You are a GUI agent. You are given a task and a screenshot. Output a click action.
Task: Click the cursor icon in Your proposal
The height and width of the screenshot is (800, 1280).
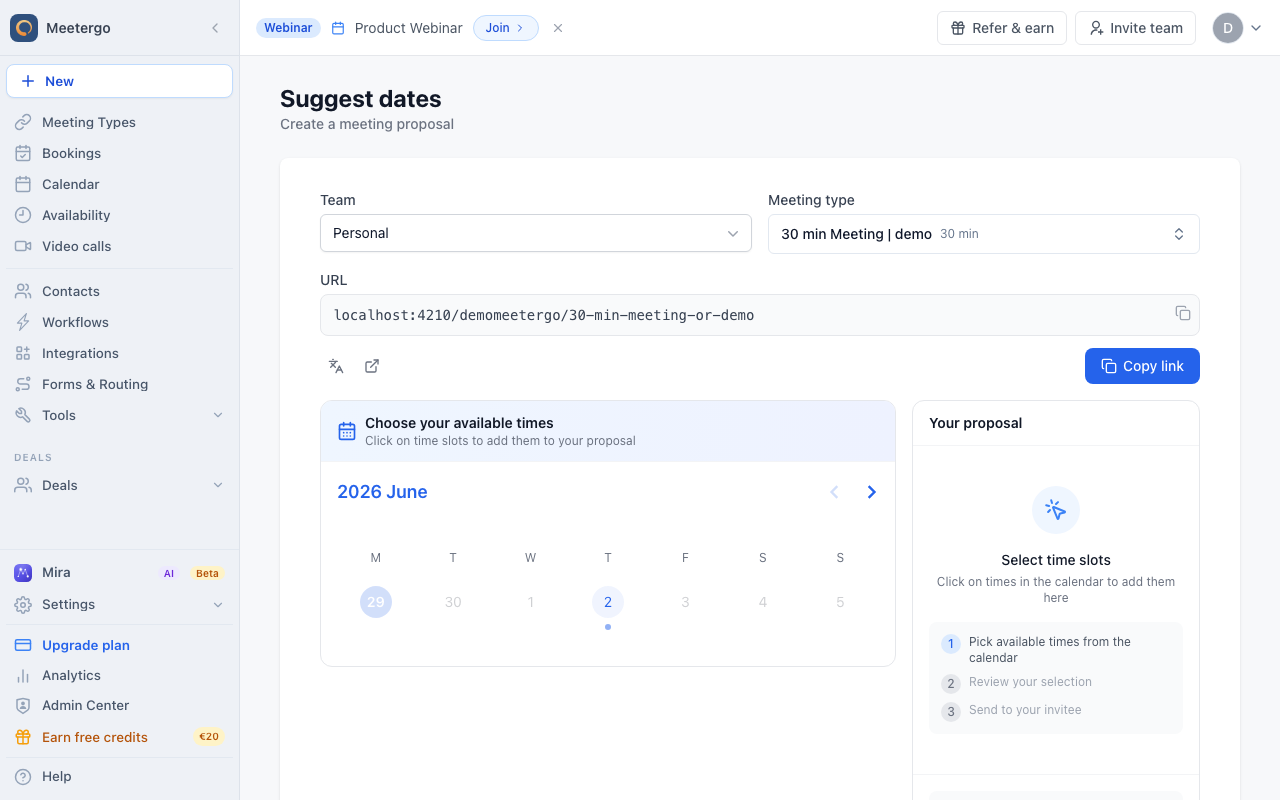click(1056, 510)
